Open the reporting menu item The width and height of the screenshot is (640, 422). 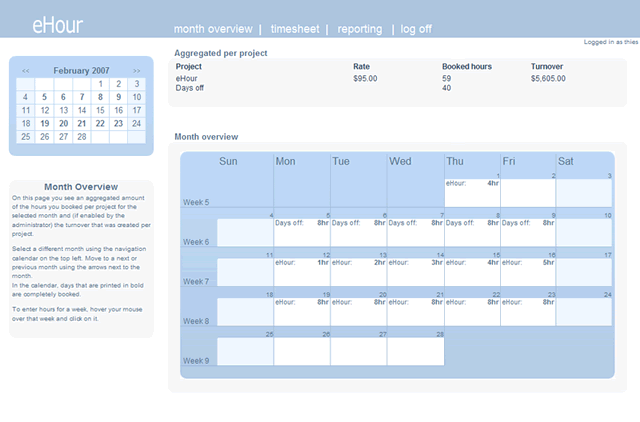(x=359, y=29)
